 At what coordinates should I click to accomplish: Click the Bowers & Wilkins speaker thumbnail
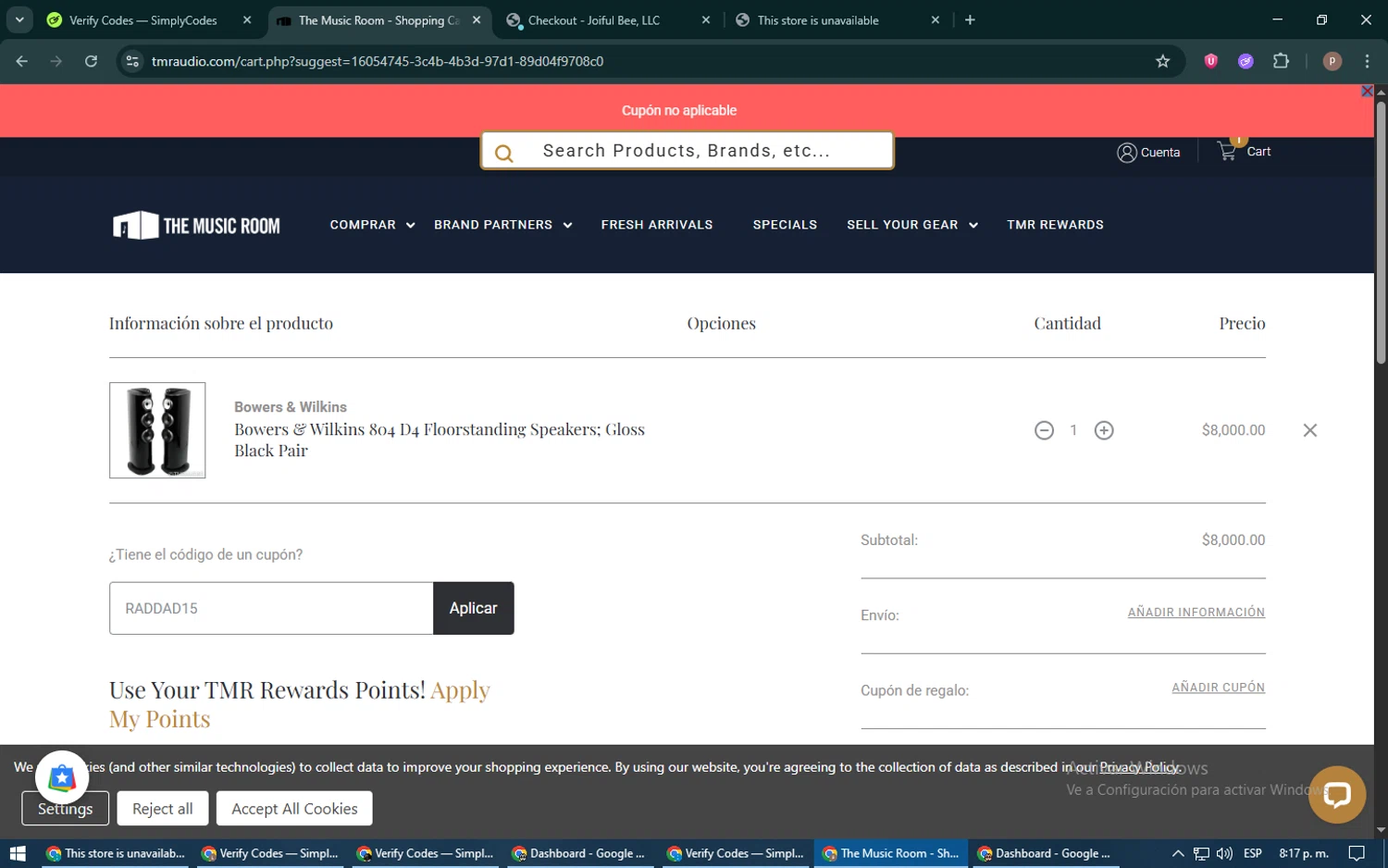point(157,430)
